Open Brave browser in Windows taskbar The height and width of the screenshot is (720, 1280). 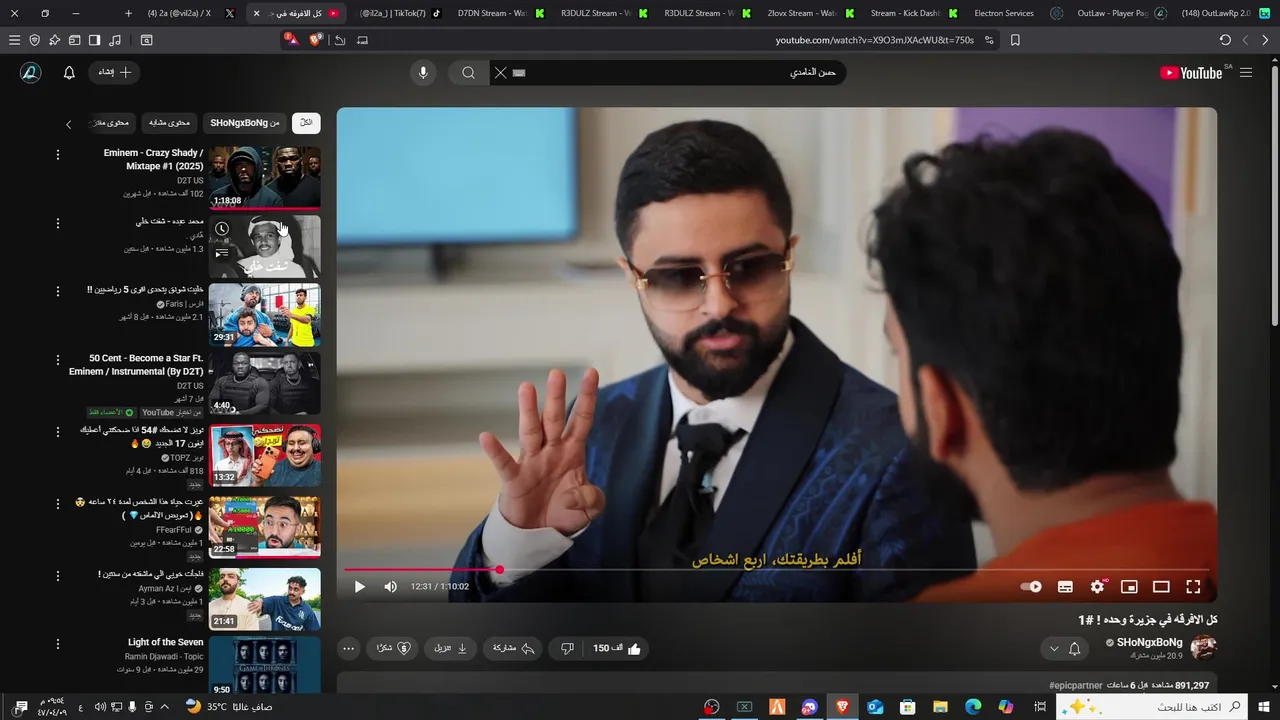point(842,707)
